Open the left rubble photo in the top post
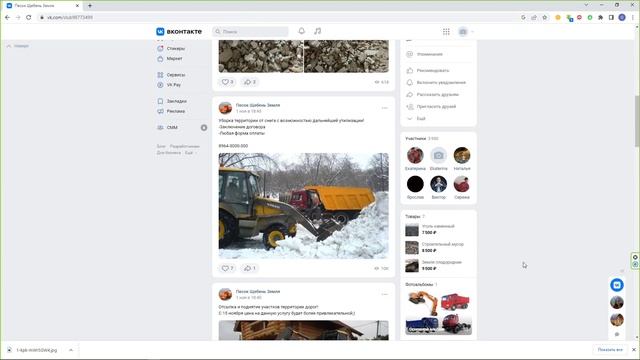The height and width of the screenshot is (360, 640). pos(261,56)
